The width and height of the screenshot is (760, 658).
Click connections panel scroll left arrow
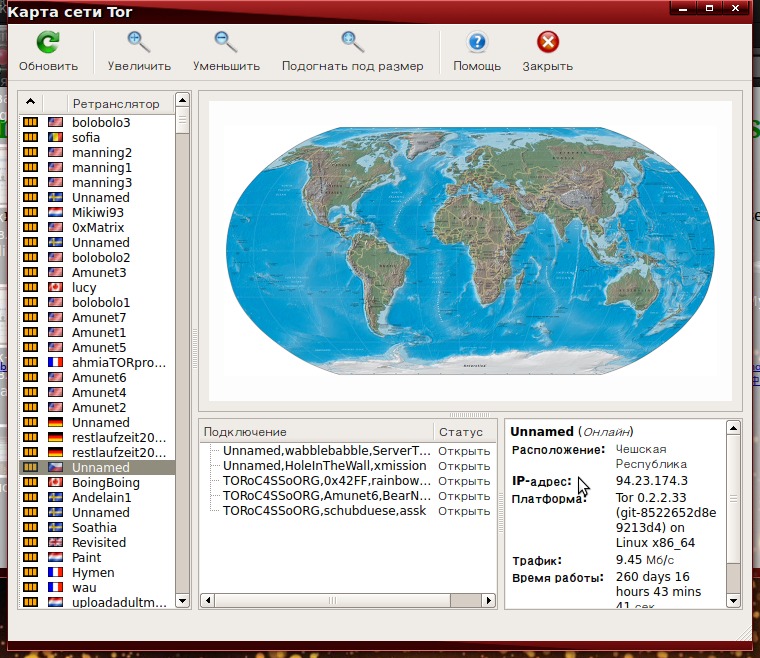point(207,600)
